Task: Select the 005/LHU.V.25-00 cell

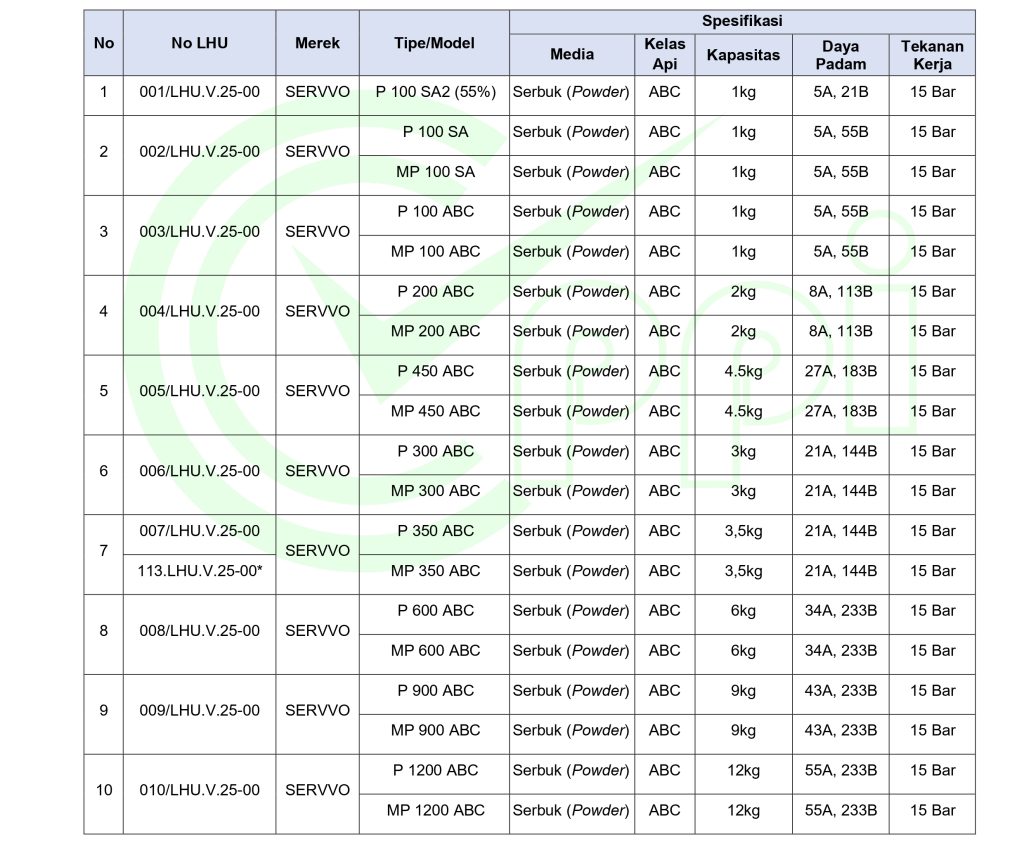Action: point(199,391)
